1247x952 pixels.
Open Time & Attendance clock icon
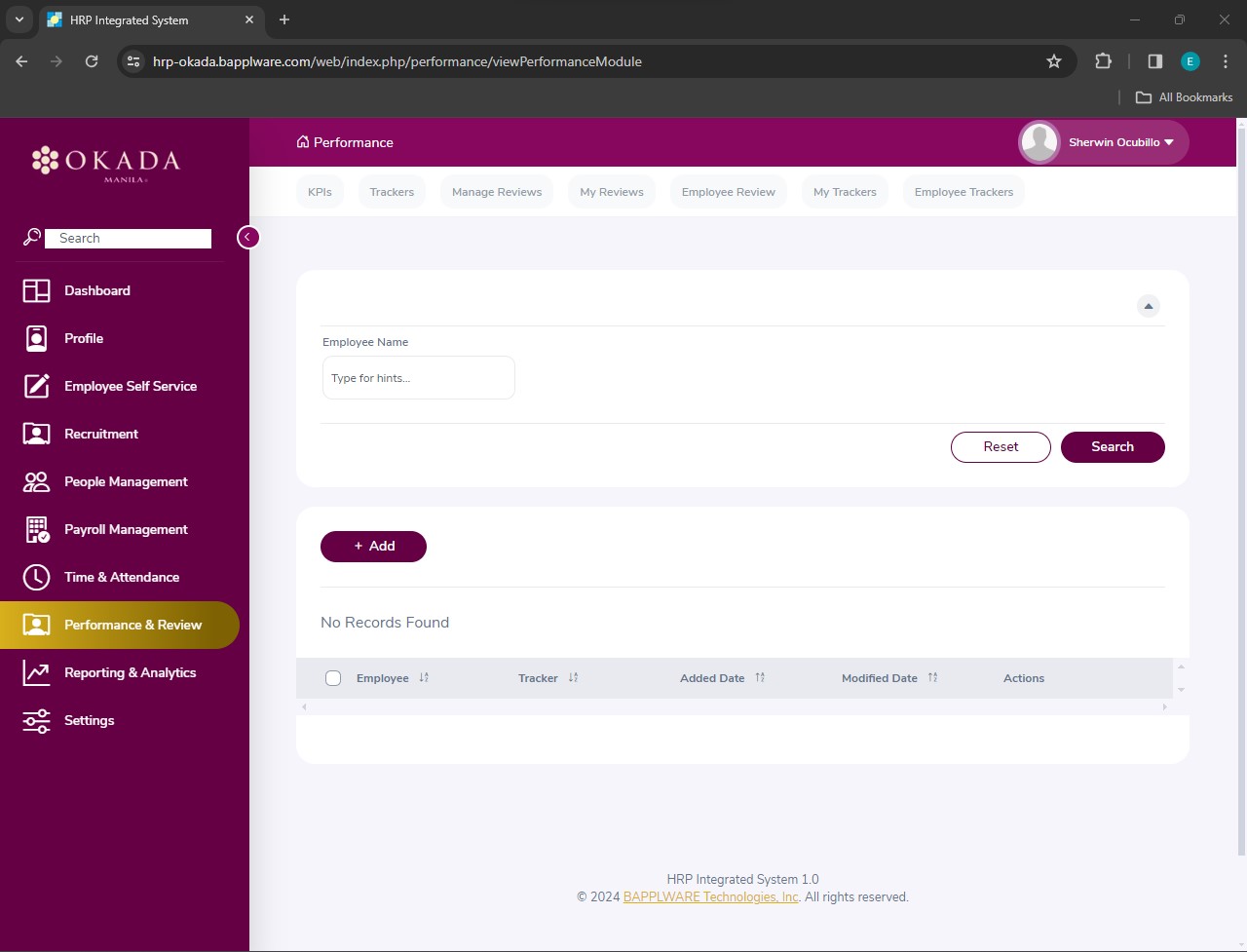pyautogui.click(x=36, y=577)
